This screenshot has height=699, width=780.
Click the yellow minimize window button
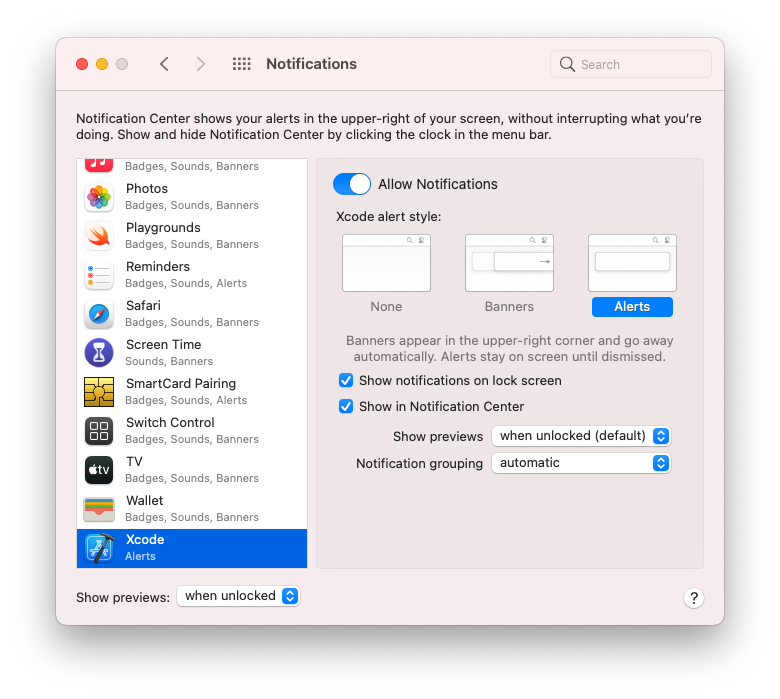click(x=102, y=64)
